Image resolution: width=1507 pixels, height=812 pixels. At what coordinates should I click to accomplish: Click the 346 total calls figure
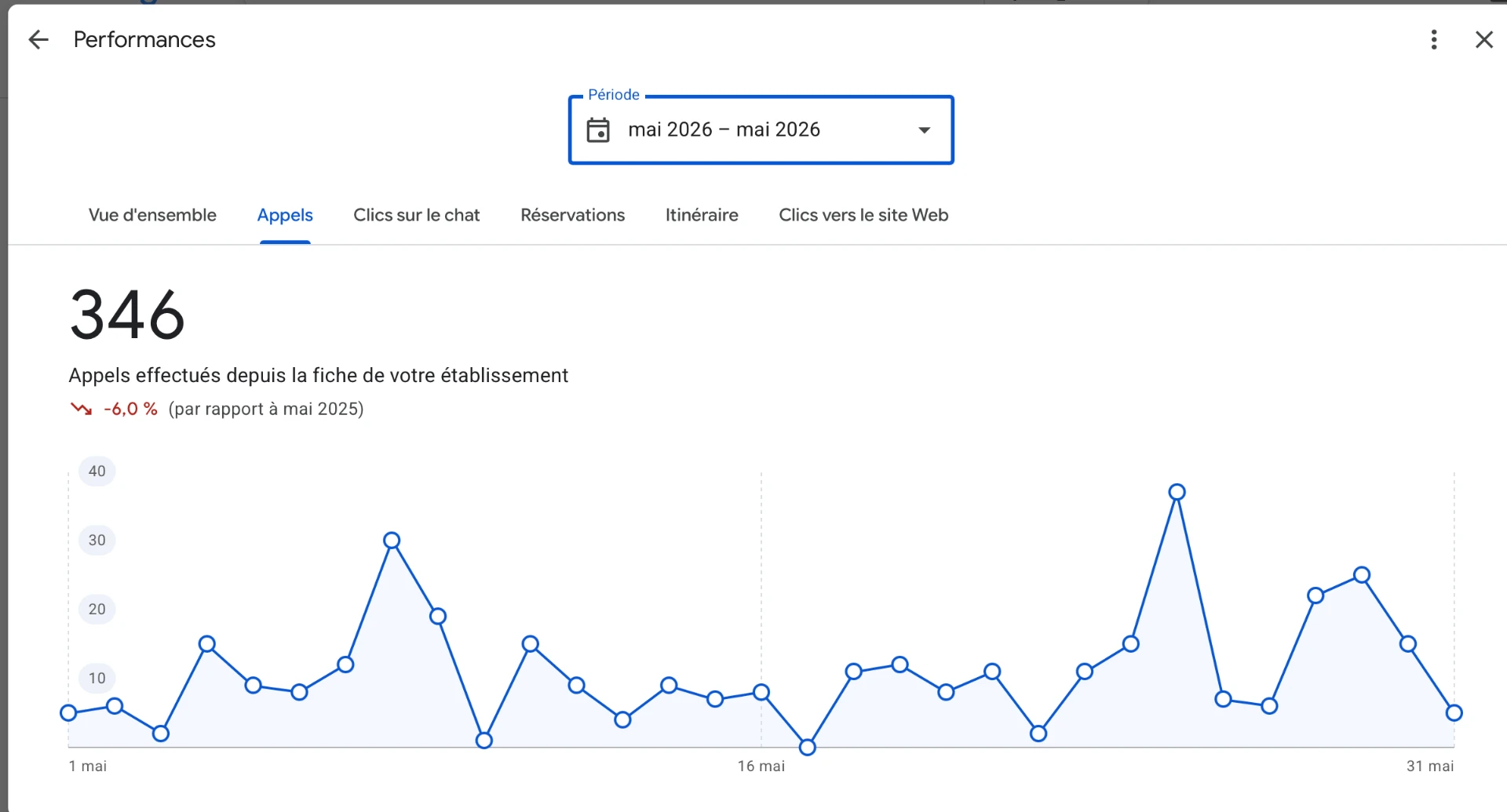click(x=127, y=315)
